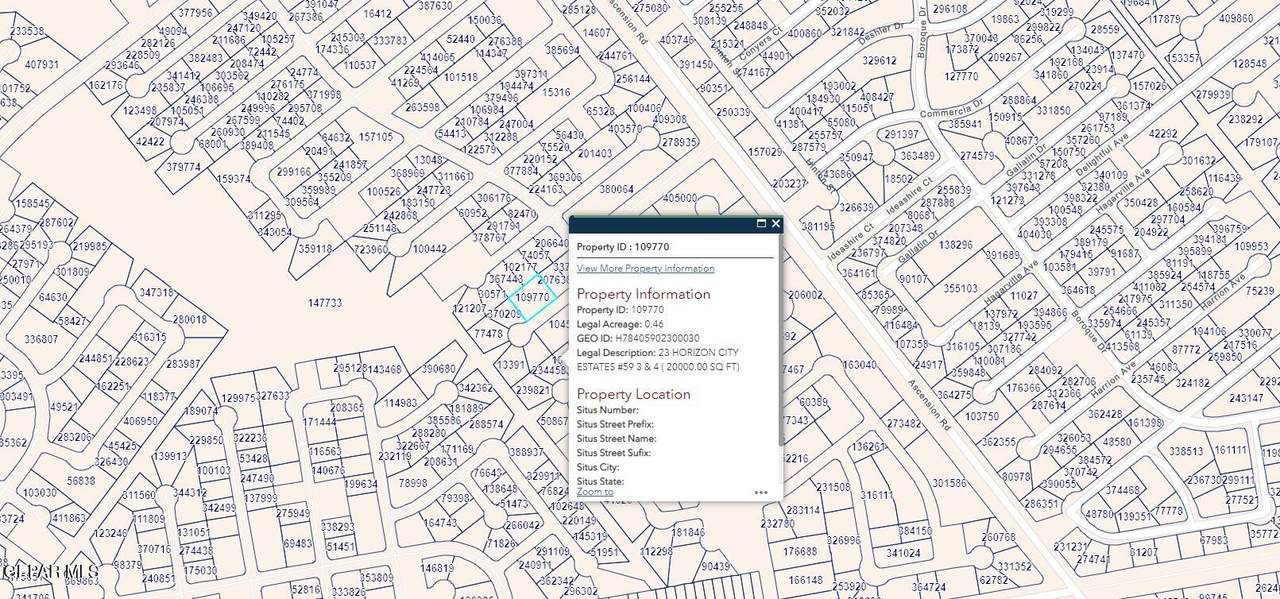Select parcel 138296 on the map
This screenshot has height=599, width=1280.
pos(956,244)
